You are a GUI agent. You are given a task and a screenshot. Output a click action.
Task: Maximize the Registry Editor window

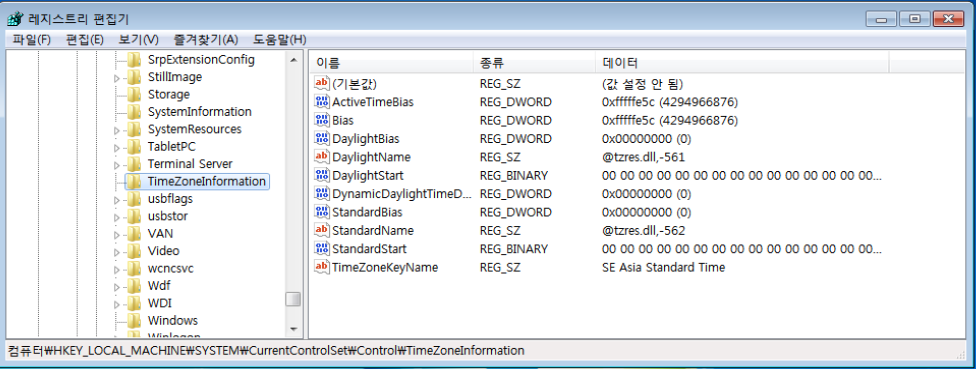[x=914, y=19]
